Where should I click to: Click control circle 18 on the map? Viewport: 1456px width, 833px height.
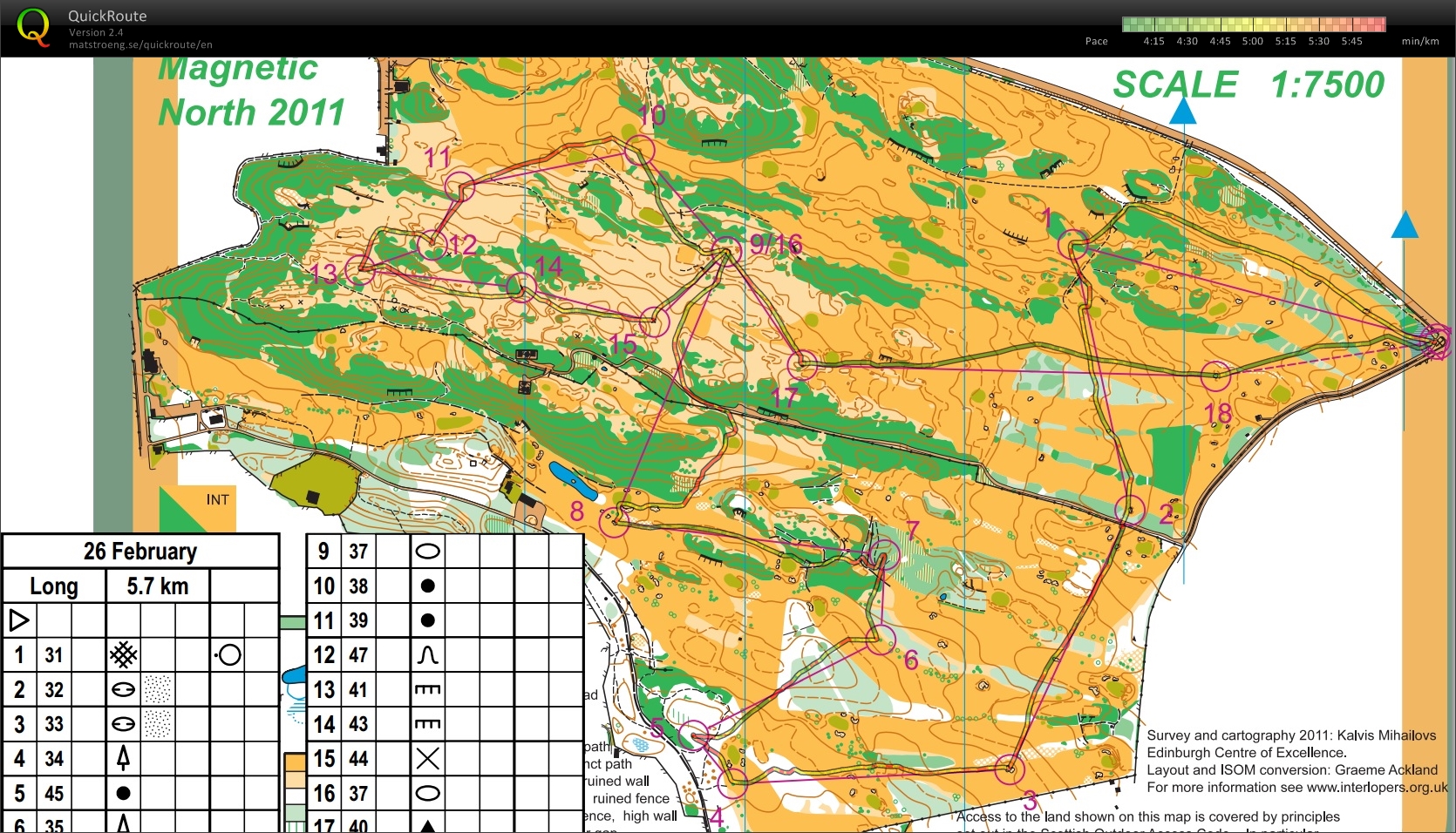click(x=1215, y=376)
